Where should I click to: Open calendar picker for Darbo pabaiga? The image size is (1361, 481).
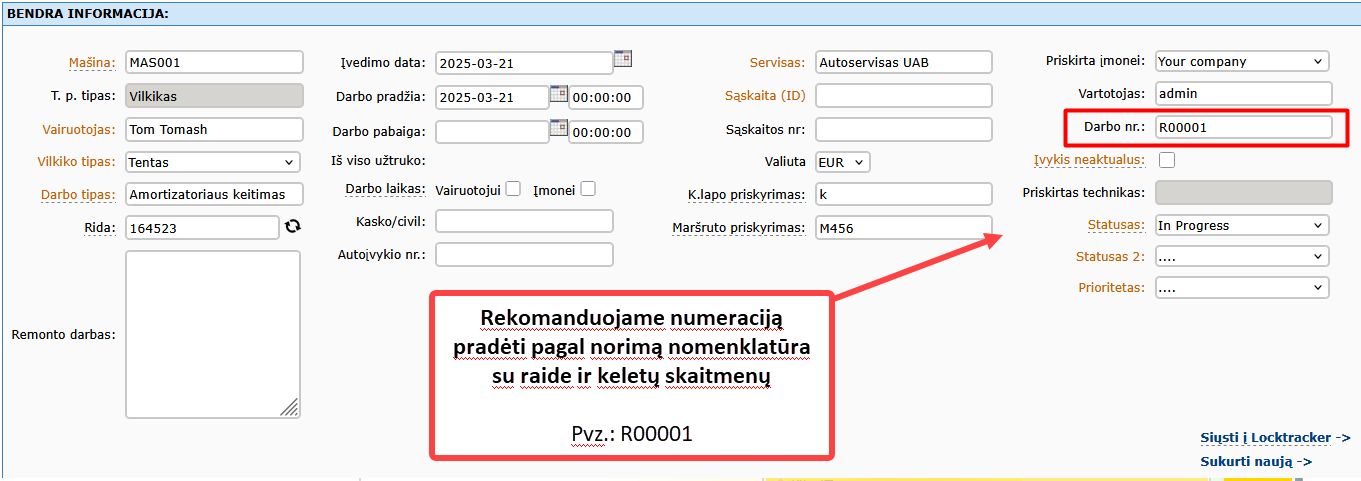coord(559,127)
